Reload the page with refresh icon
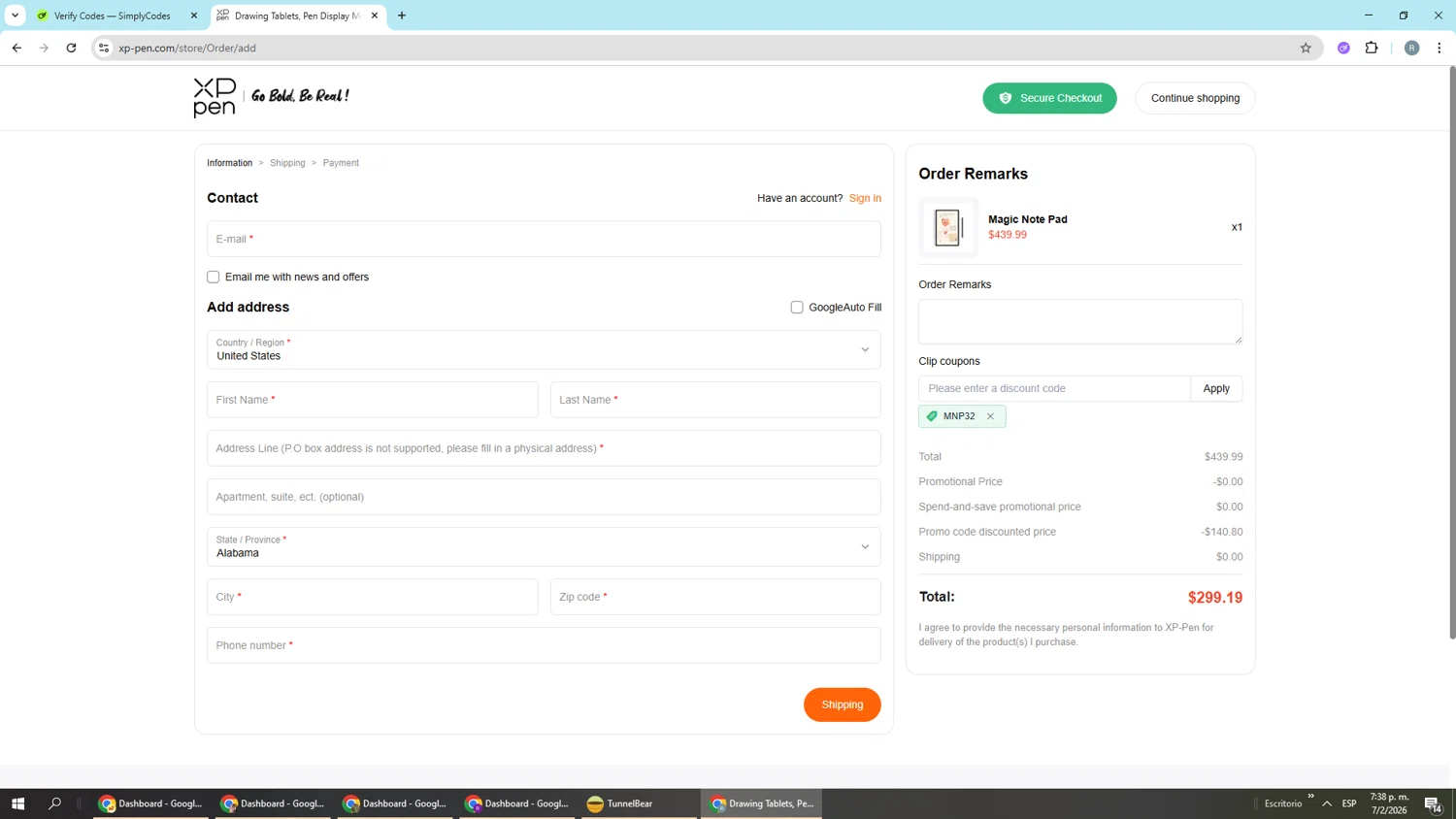 (x=71, y=48)
